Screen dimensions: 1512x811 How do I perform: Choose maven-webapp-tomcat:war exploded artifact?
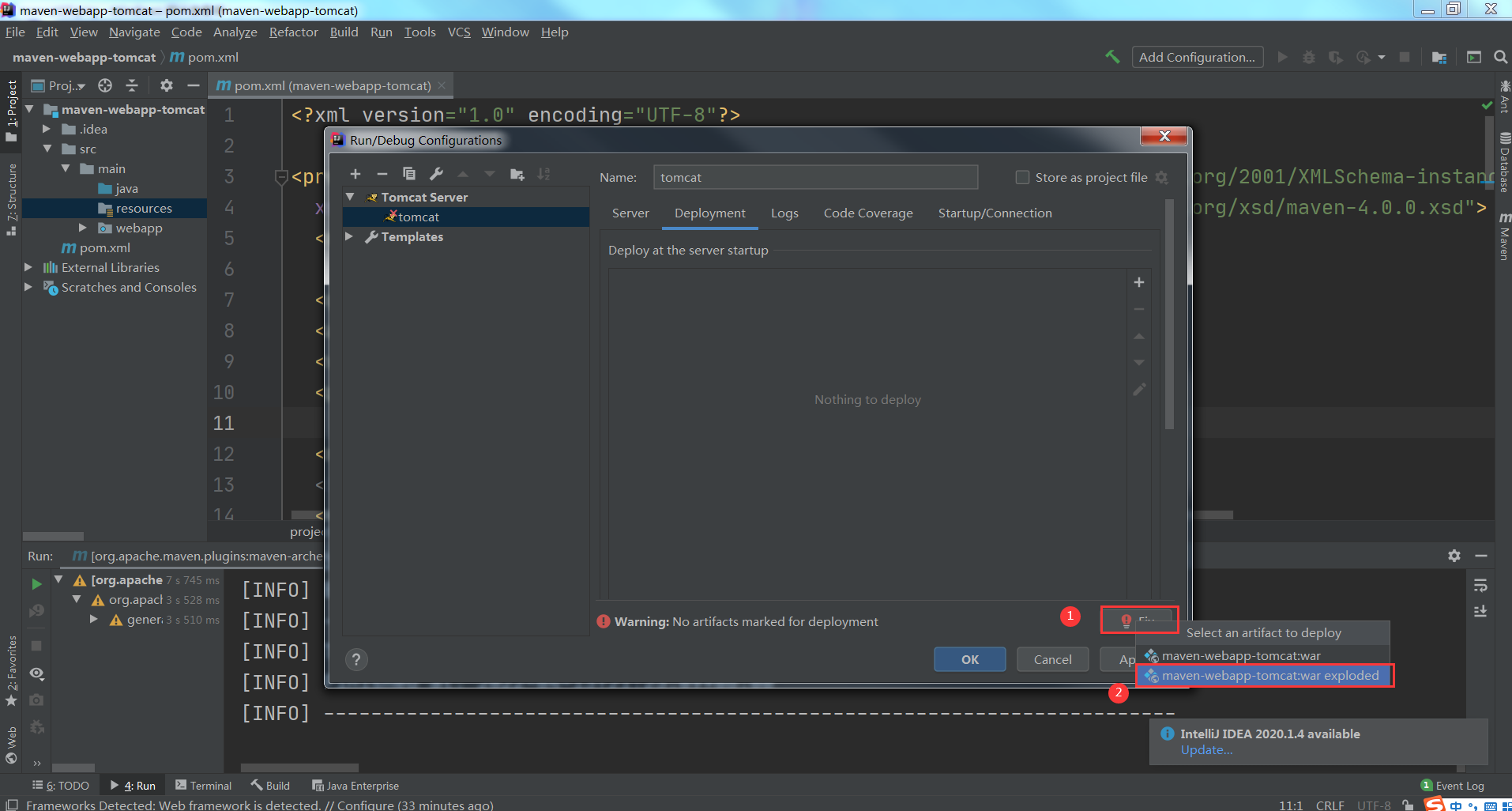tap(1264, 675)
